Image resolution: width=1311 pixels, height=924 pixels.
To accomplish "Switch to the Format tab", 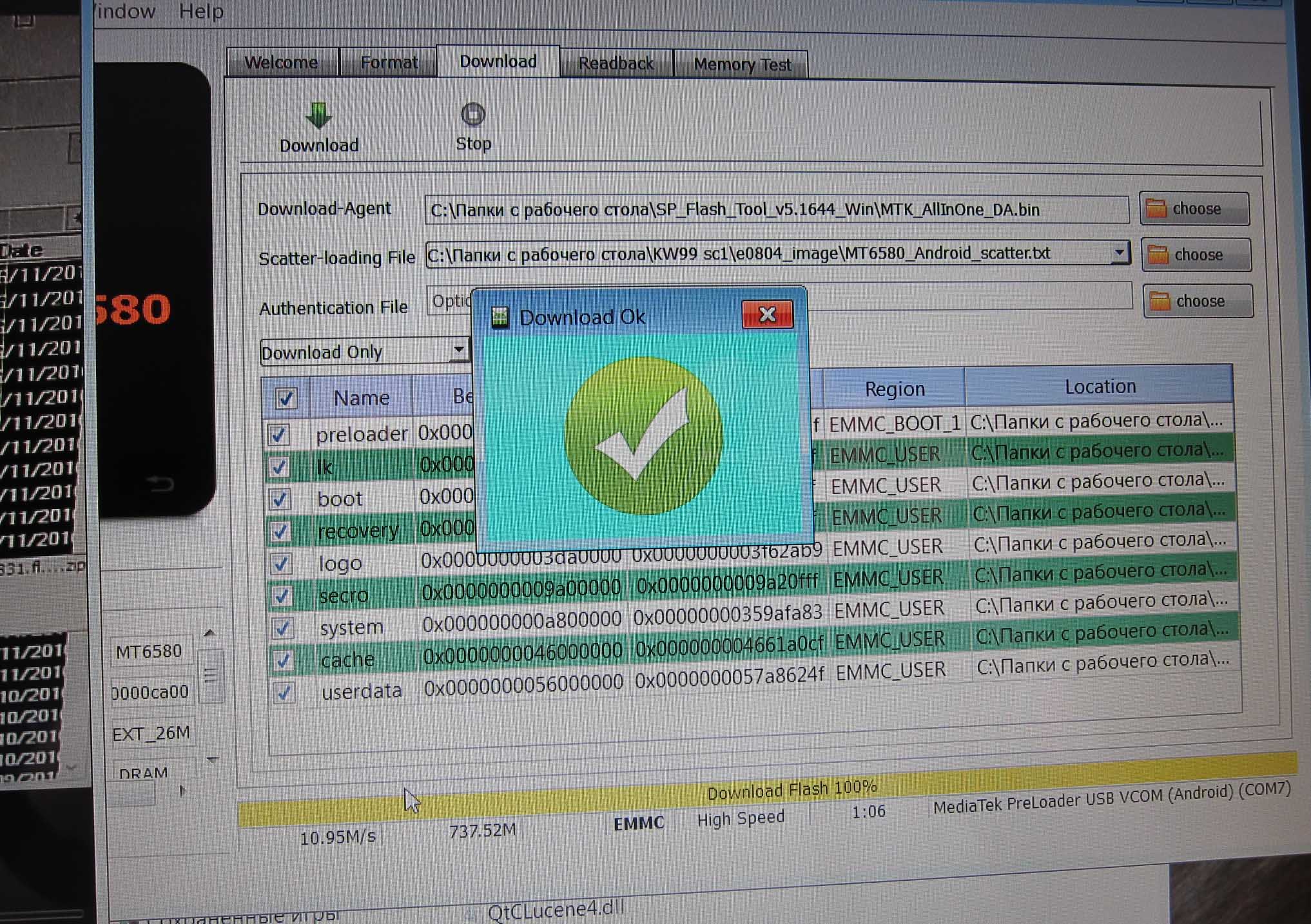I will pos(389,63).
